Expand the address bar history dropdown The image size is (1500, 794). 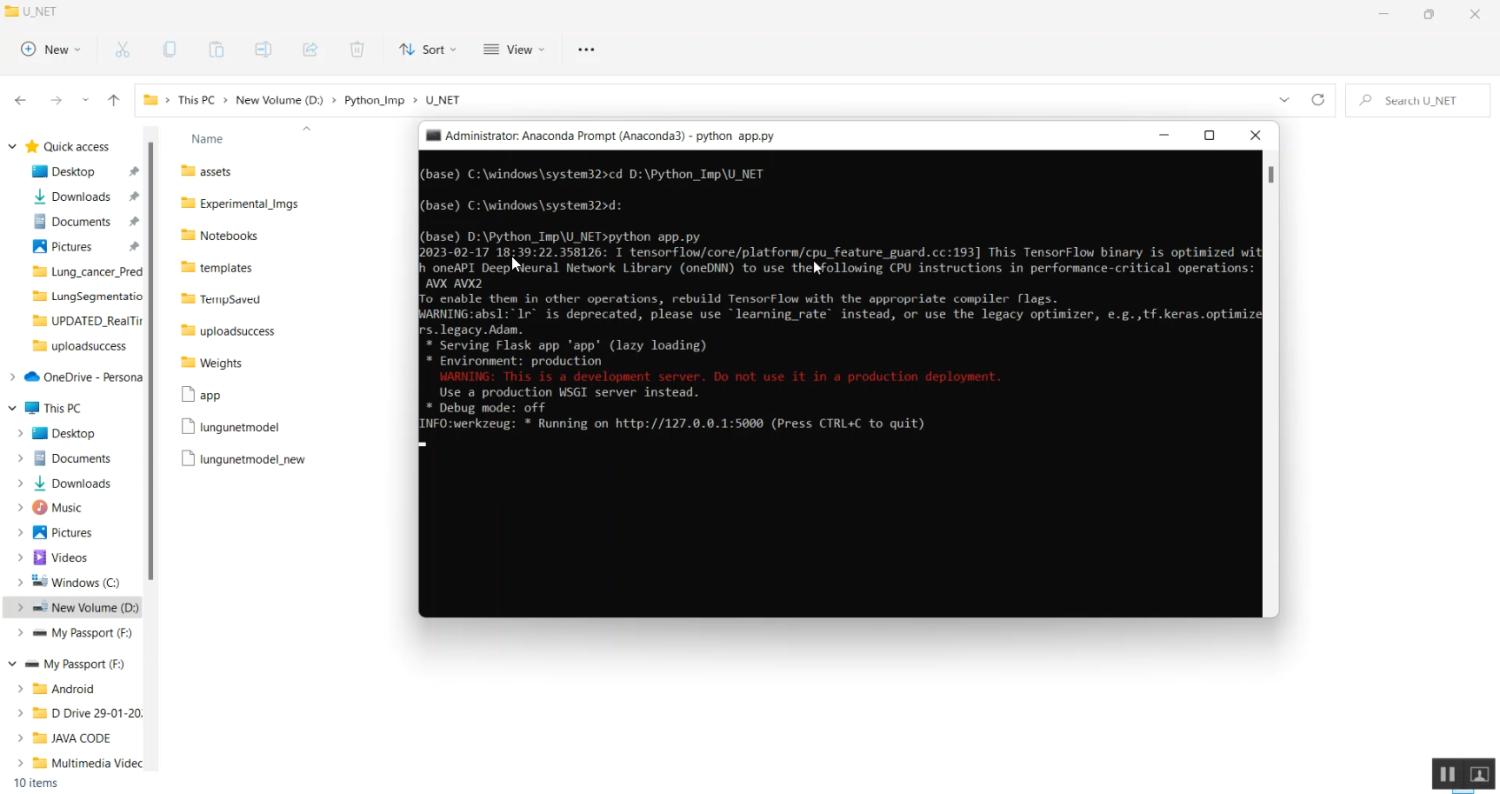(1284, 100)
